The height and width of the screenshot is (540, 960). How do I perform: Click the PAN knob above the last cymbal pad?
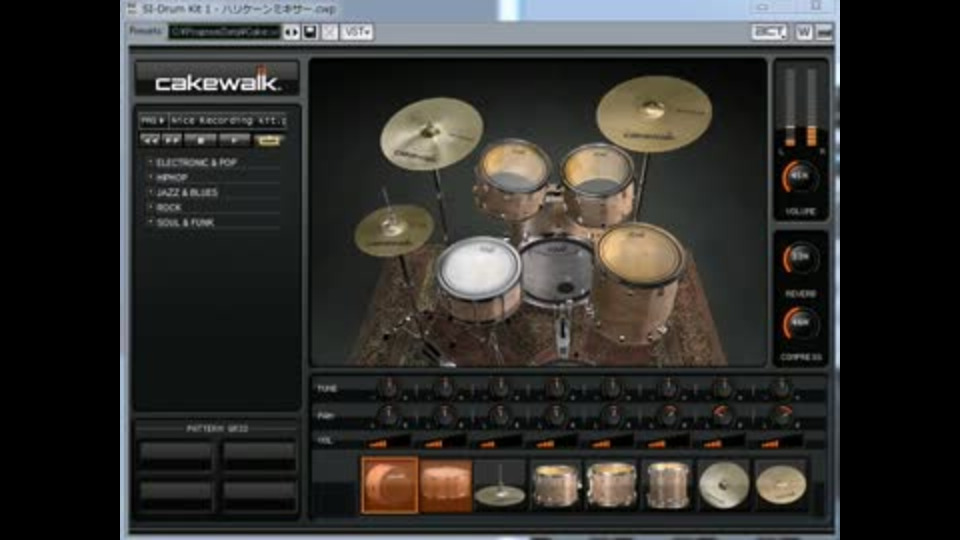pos(782,415)
